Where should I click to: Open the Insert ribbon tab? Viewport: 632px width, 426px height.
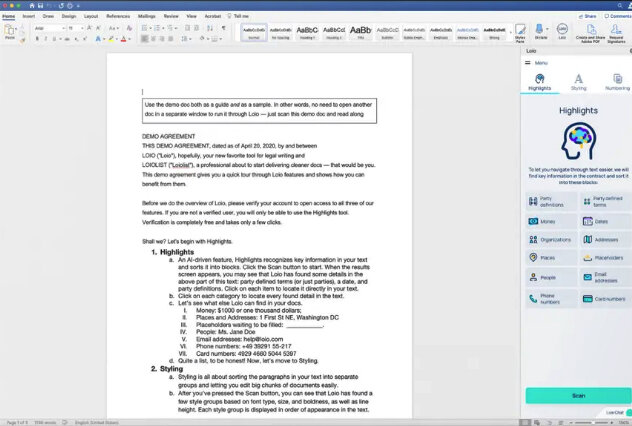click(x=29, y=16)
